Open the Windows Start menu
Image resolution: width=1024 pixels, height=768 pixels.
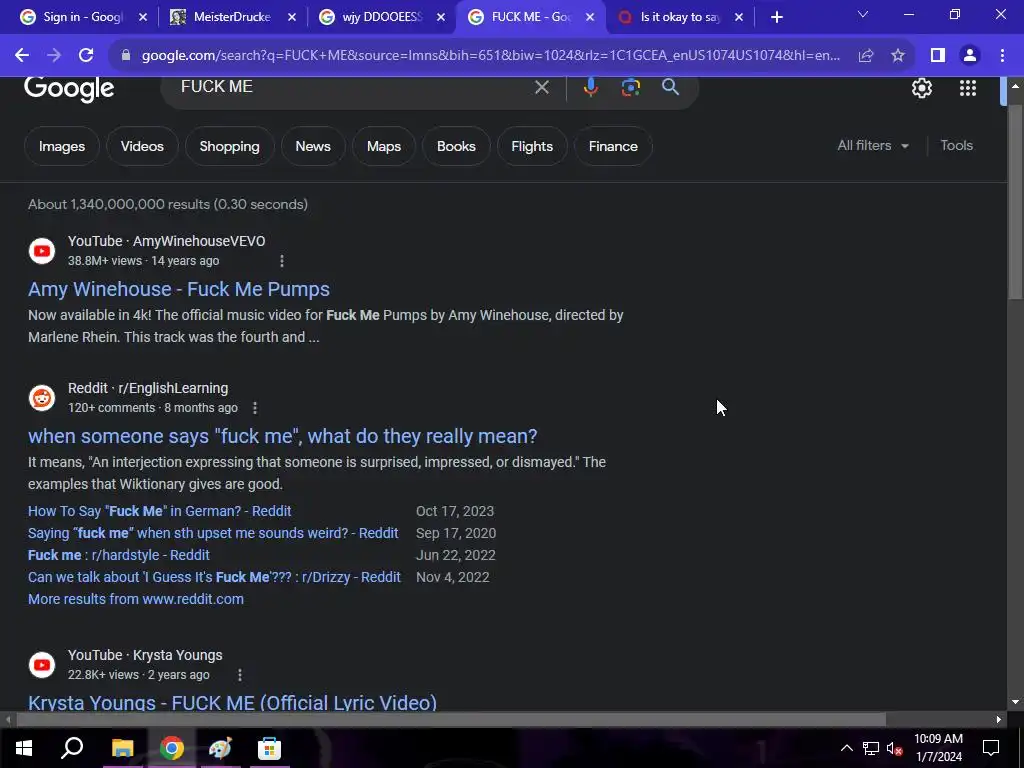pyautogui.click(x=24, y=748)
